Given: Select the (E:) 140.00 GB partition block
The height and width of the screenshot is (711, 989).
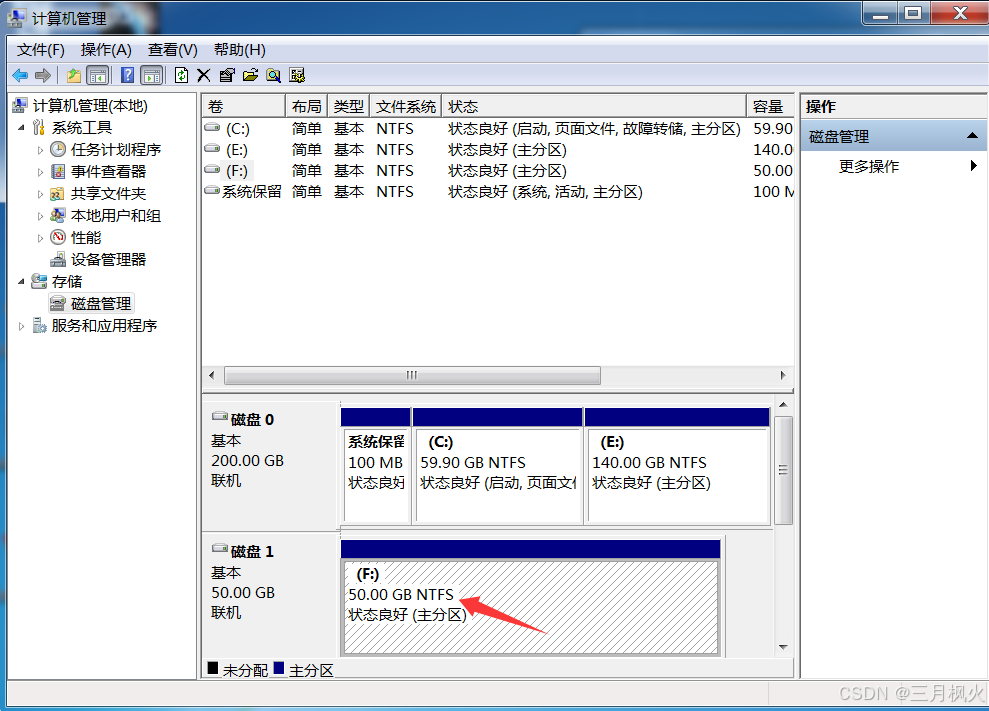Looking at the screenshot, I should [x=677, y=466].
